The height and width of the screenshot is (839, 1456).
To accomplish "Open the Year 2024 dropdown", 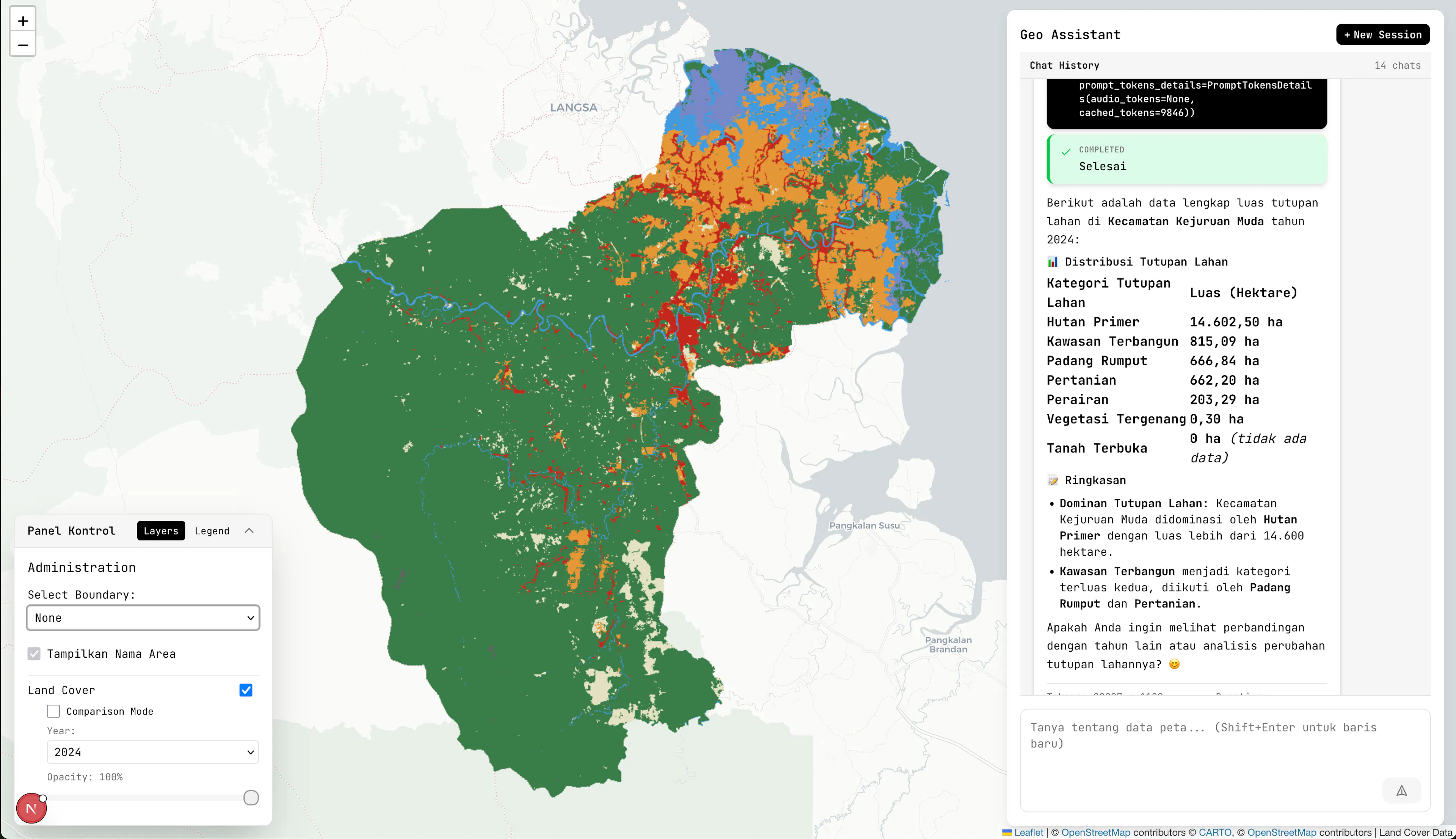I will coord(153,752).
